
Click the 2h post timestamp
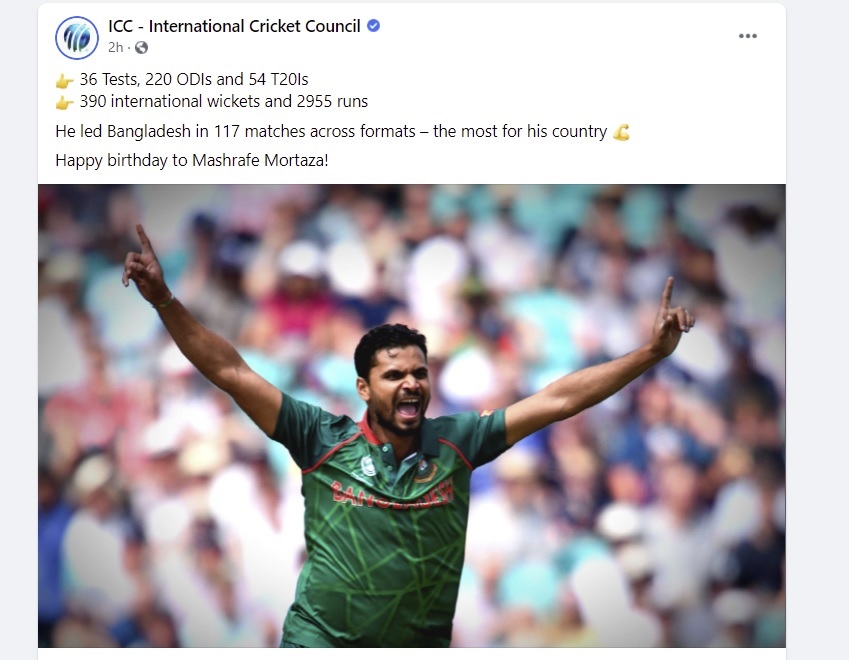point(115,48)
